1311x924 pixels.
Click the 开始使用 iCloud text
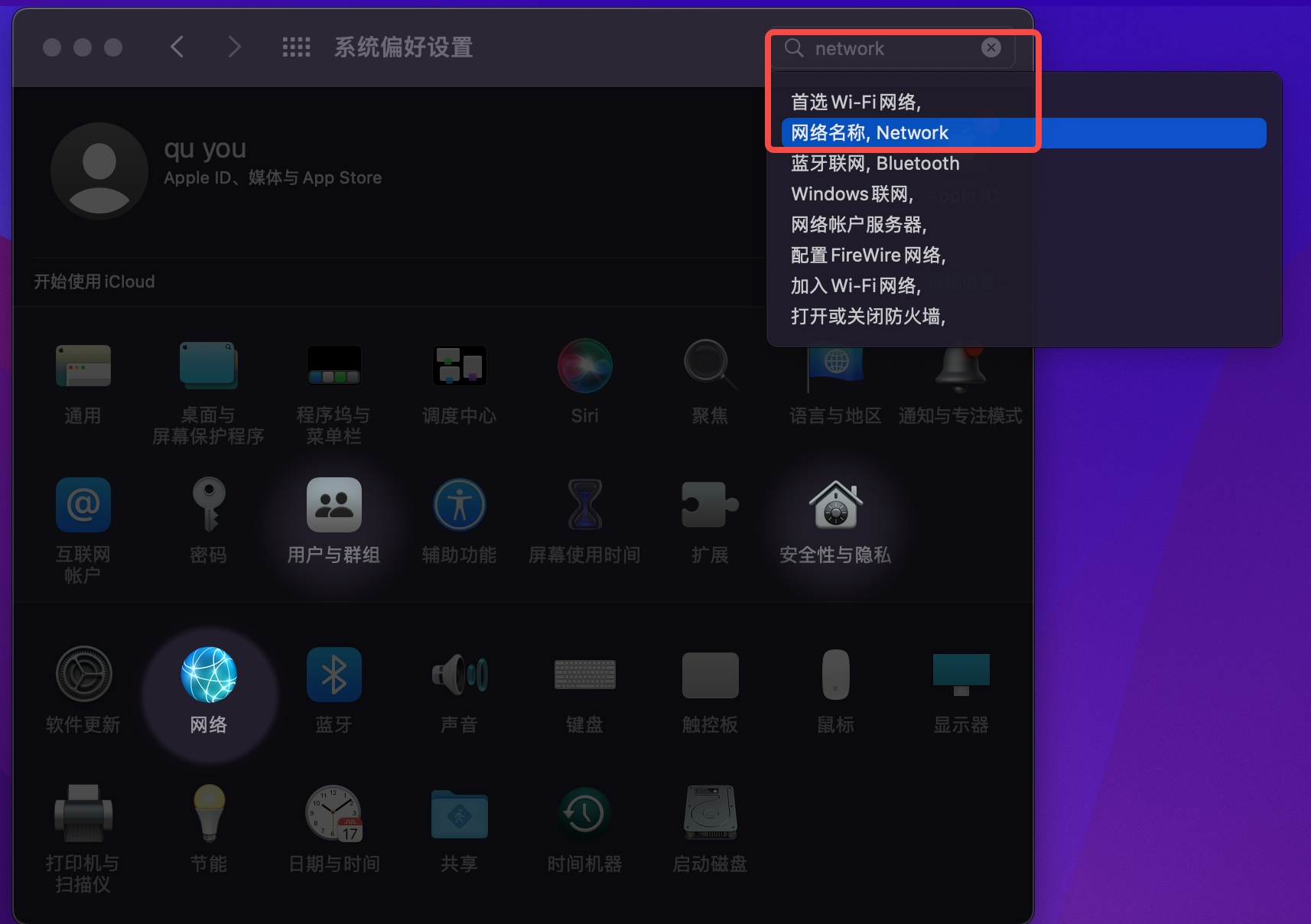pyautogui.click(x=94, y=281)
